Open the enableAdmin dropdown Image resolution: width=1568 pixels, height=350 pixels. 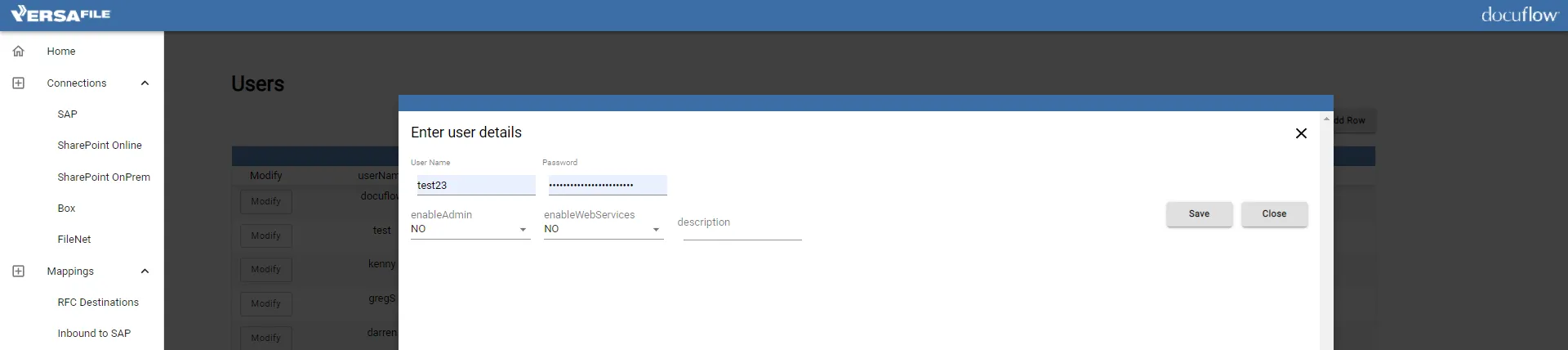pos(470,230)
